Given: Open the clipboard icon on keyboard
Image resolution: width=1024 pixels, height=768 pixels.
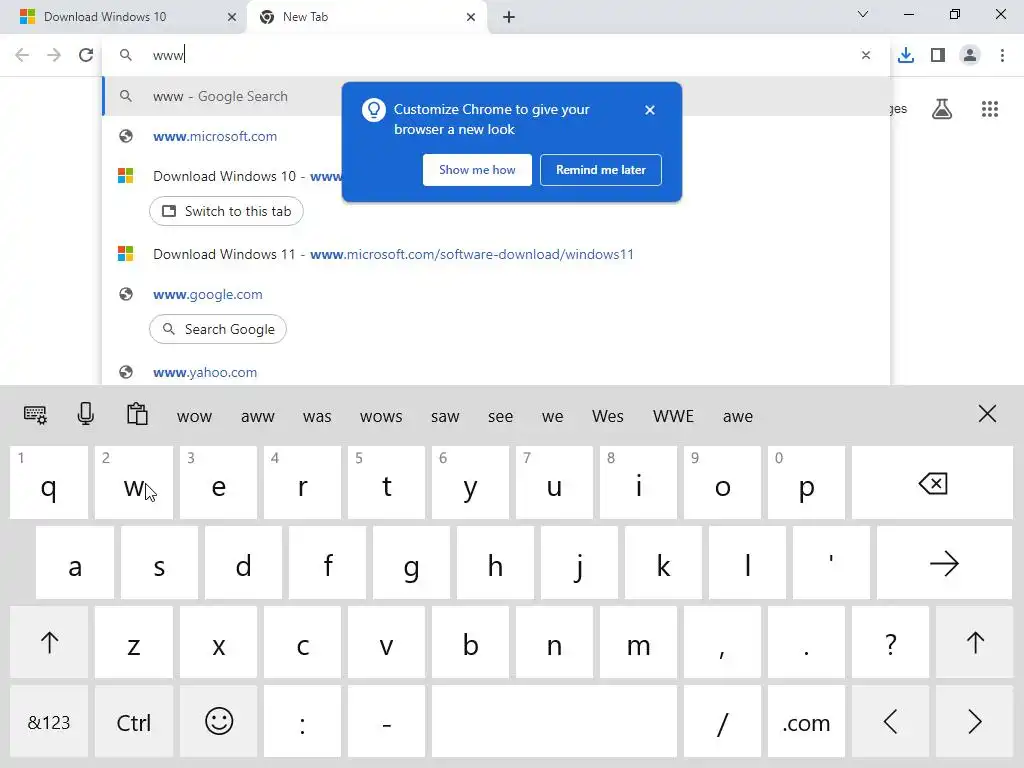Looking at the screenshot, I should 137,414.
